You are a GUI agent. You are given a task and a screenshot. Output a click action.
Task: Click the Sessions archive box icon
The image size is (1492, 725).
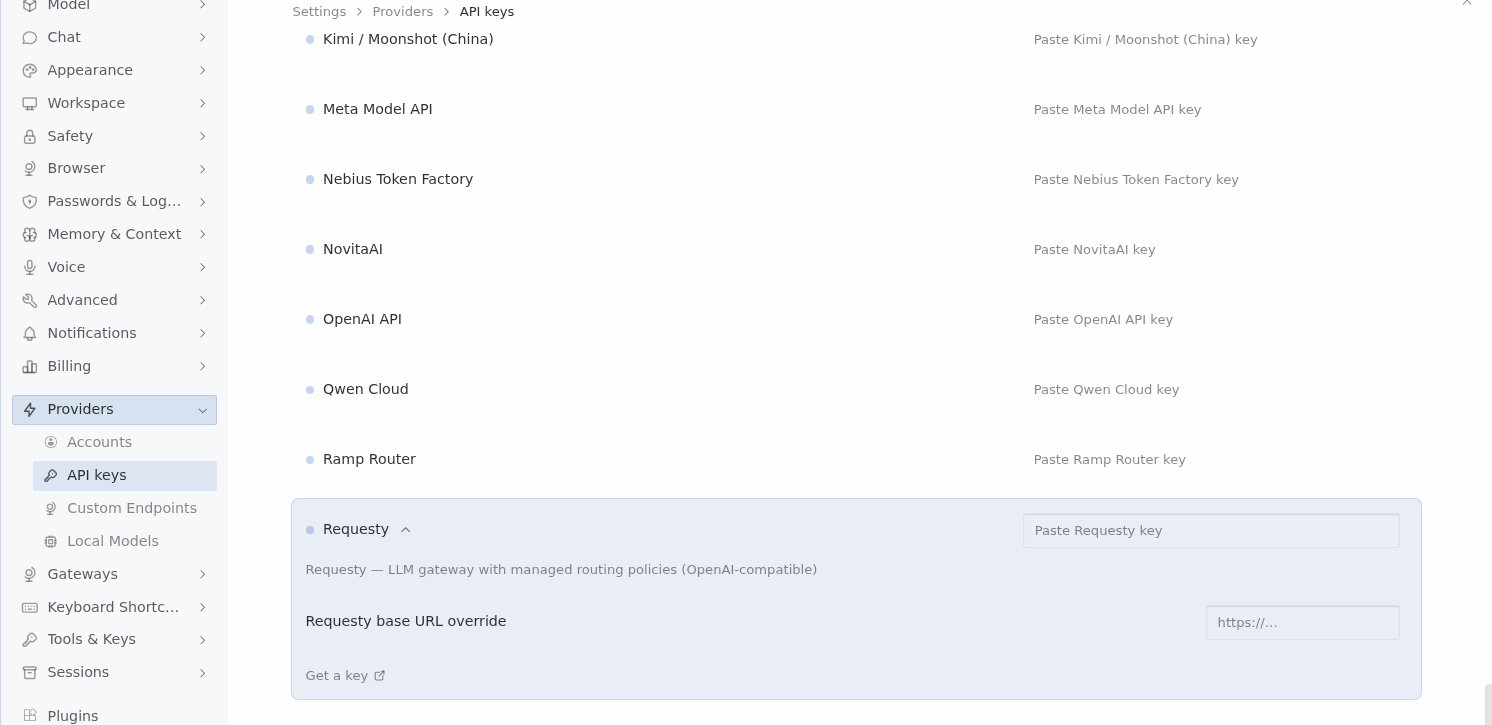(30, 673)
